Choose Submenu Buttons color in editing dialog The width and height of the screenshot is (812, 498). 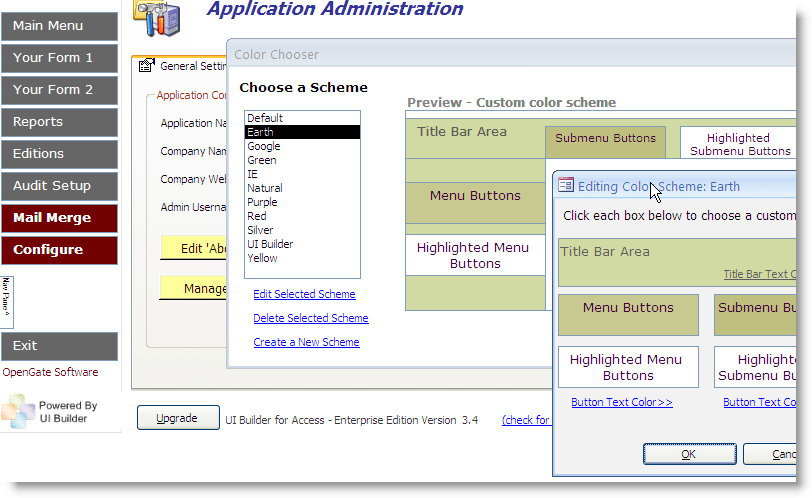tap(755, 315)
